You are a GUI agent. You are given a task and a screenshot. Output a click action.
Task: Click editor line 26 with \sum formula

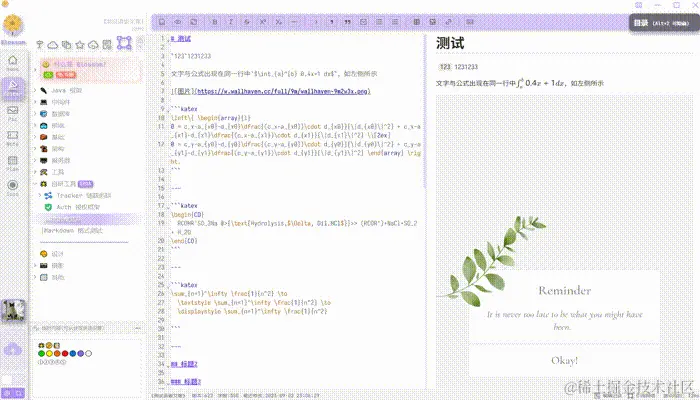click(x=229, y=294)
